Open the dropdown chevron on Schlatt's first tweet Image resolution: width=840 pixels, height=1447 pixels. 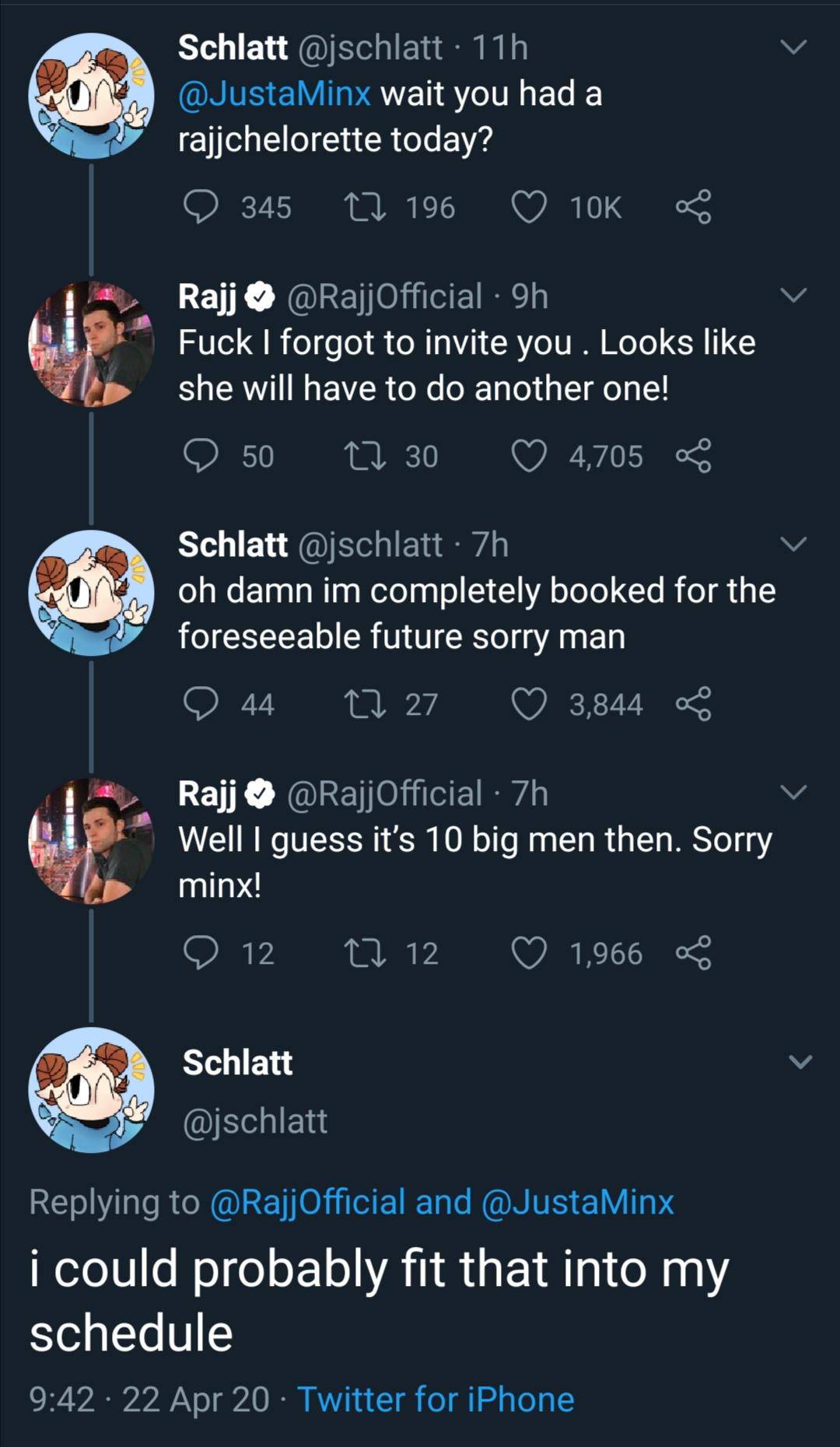click(x=795, y=47)
